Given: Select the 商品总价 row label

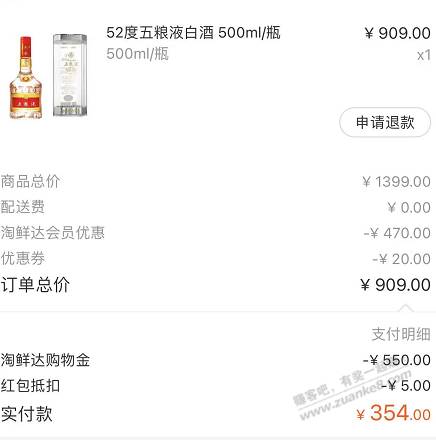Looking at the screenshot, I should pyautogui.click(x=30, y=182).
